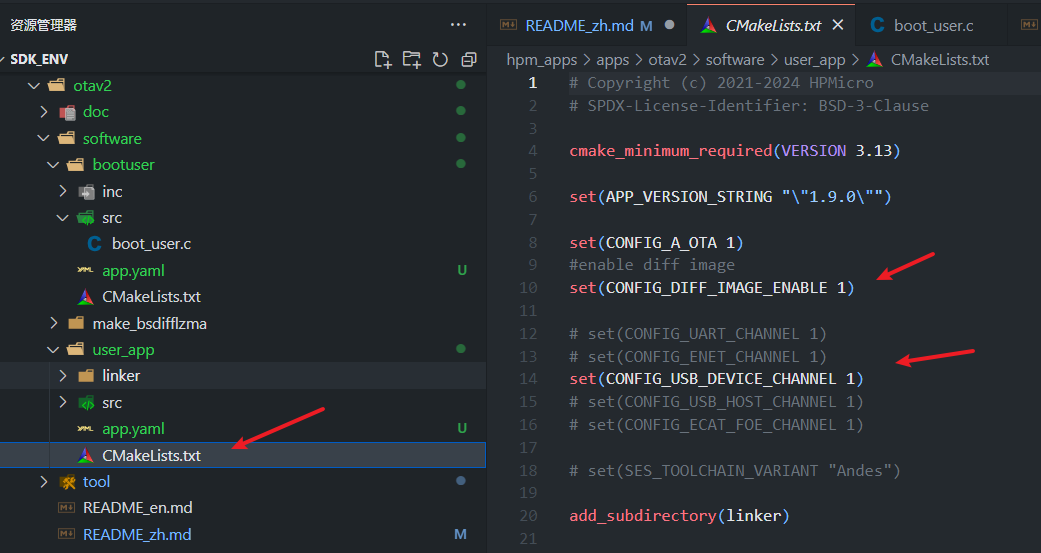Collapse the otav2 folder

(x=34, y=86)
